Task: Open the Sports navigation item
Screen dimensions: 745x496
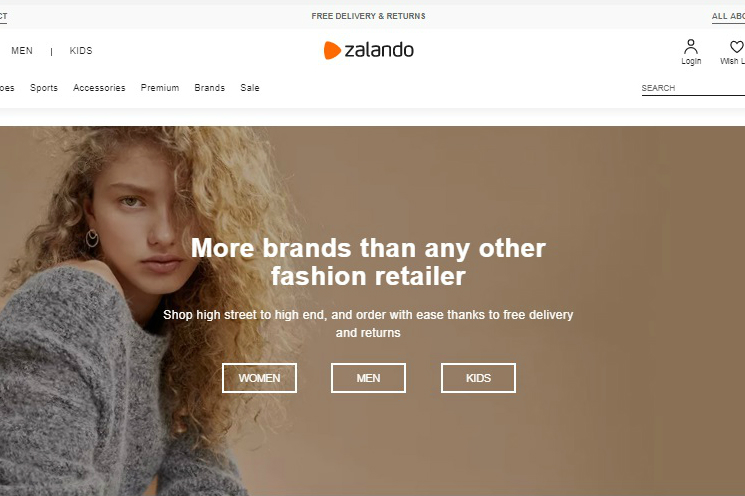Action: [x=44, y=87]
